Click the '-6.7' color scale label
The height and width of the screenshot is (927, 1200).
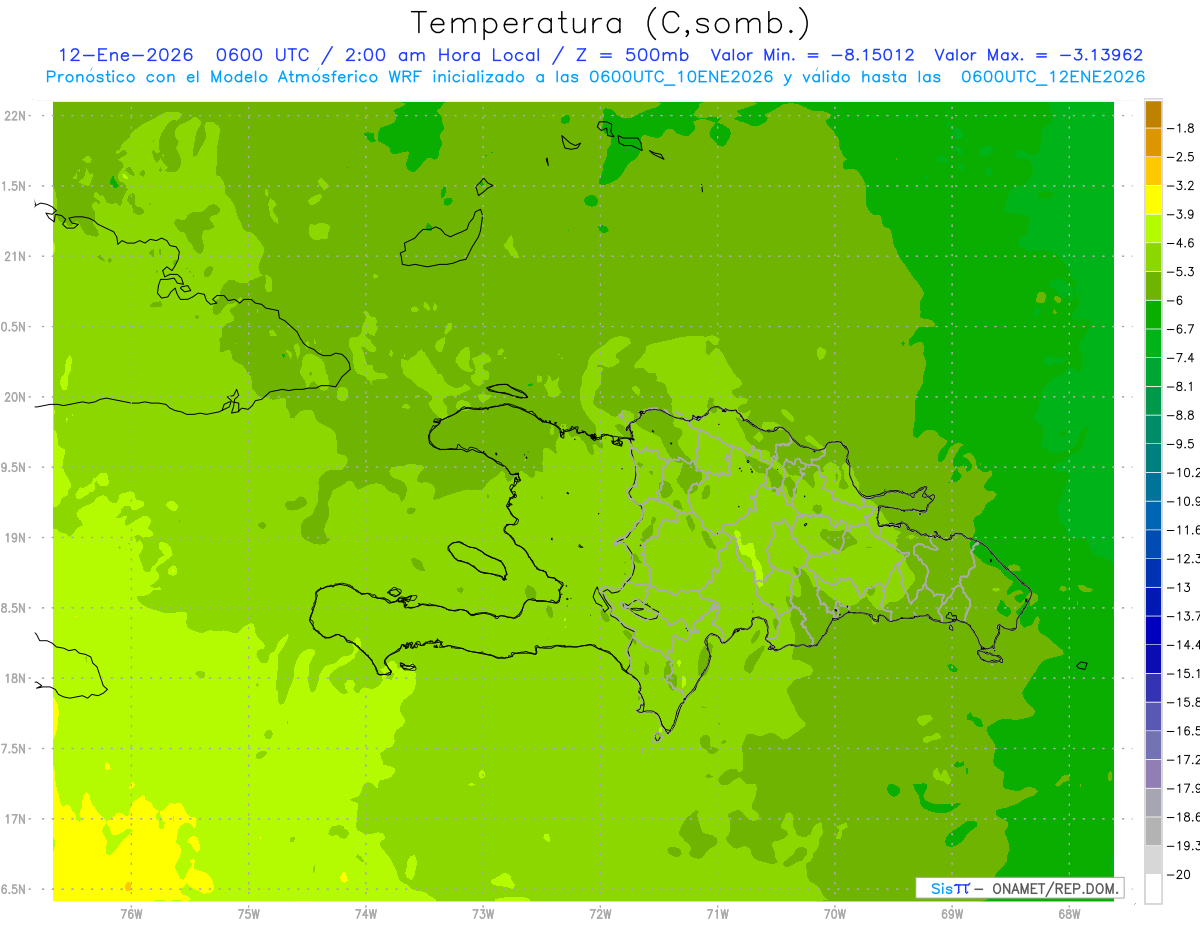click(1182, 329)
